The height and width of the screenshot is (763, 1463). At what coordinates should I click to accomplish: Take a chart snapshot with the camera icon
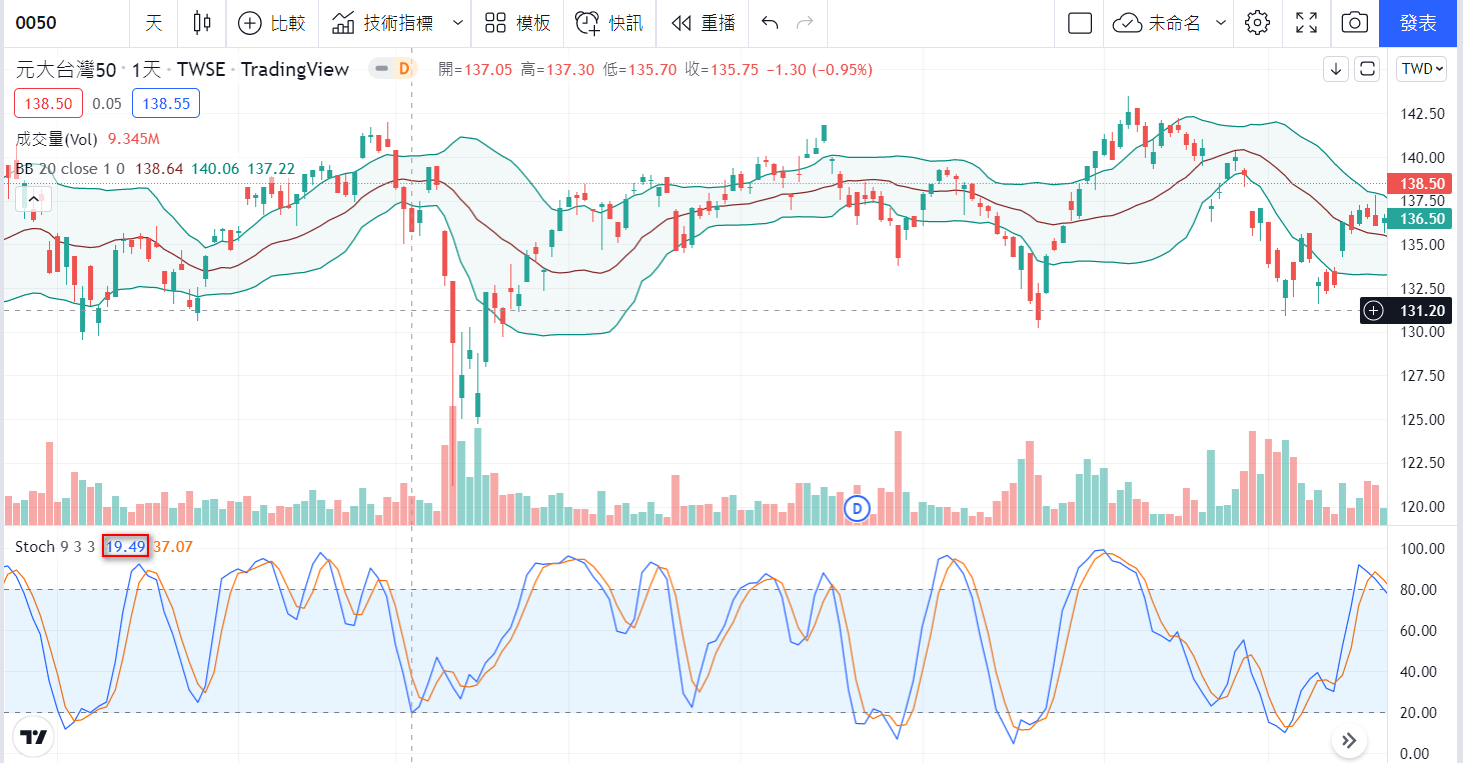pos(1354,23)
